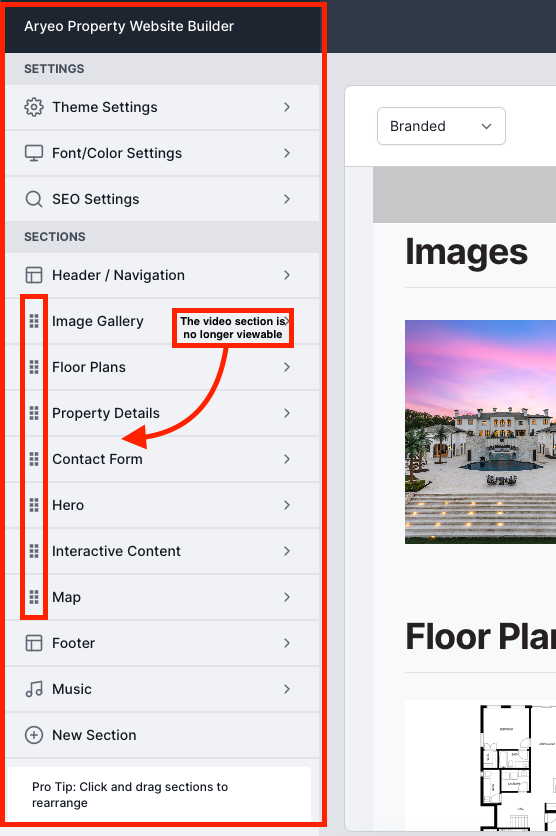Click the Header / Navigation layout icon
This screenshot has width=556, height=836.
[34, 275]
